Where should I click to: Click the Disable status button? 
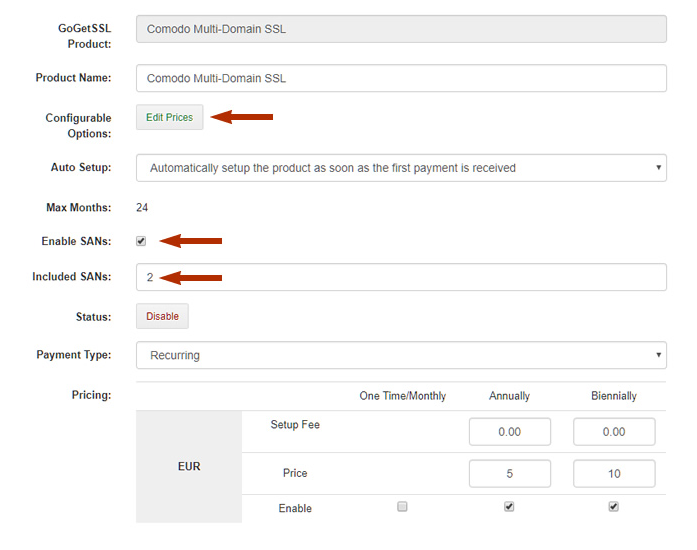162,316
